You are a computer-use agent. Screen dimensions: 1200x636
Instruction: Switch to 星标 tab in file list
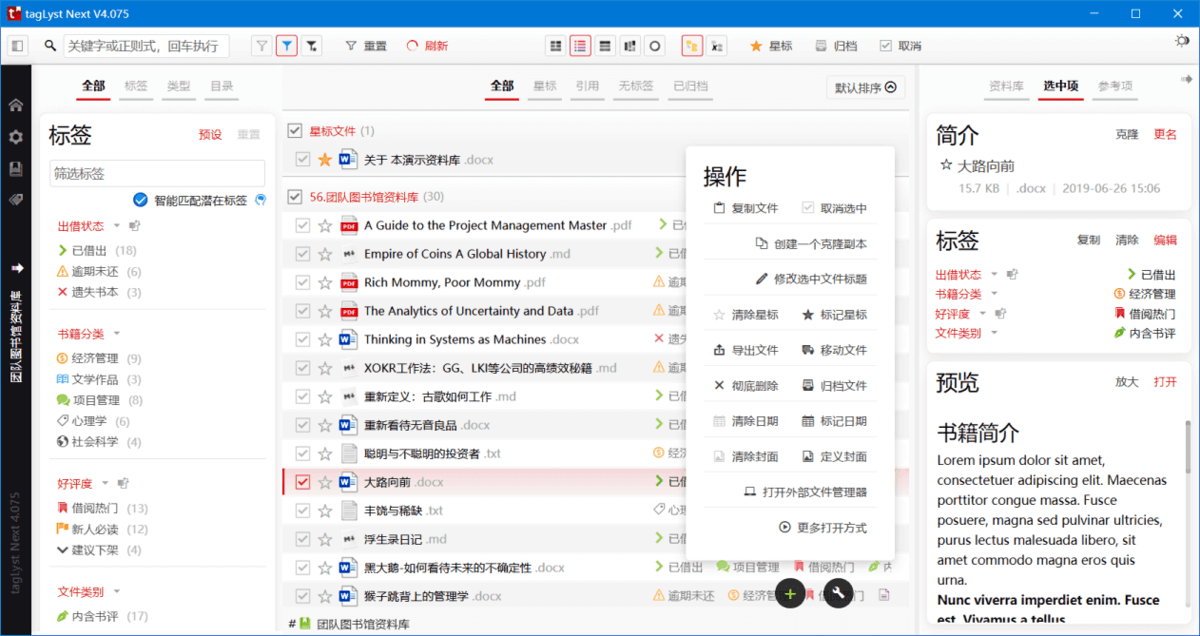click(545, 86)
